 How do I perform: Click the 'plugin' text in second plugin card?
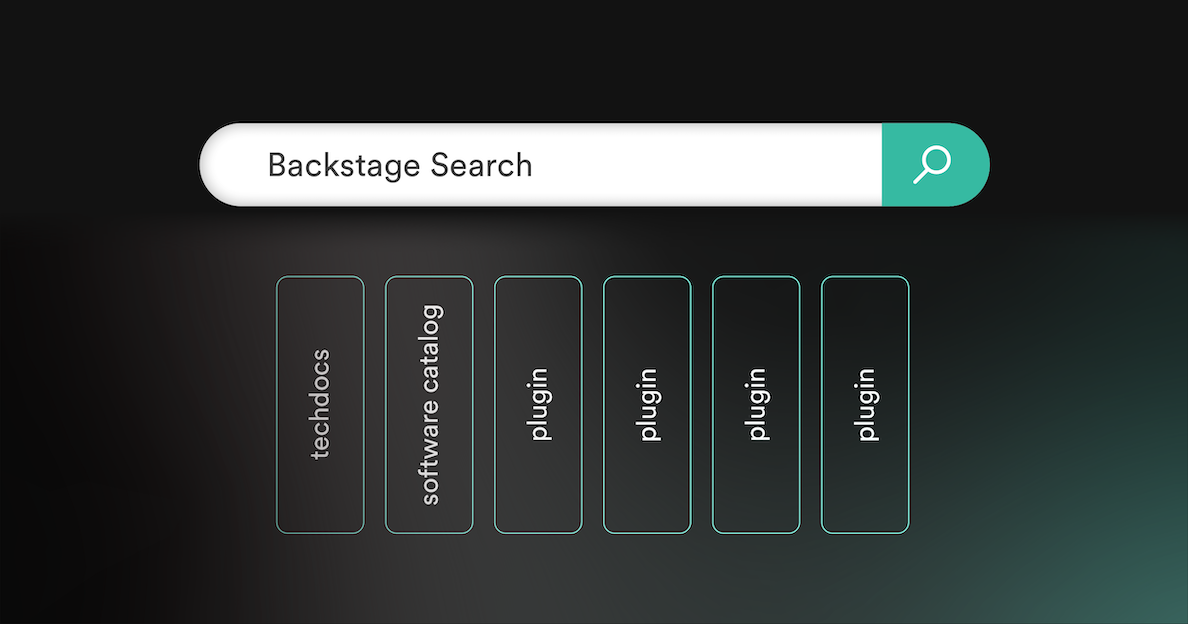tap(647, 404)
